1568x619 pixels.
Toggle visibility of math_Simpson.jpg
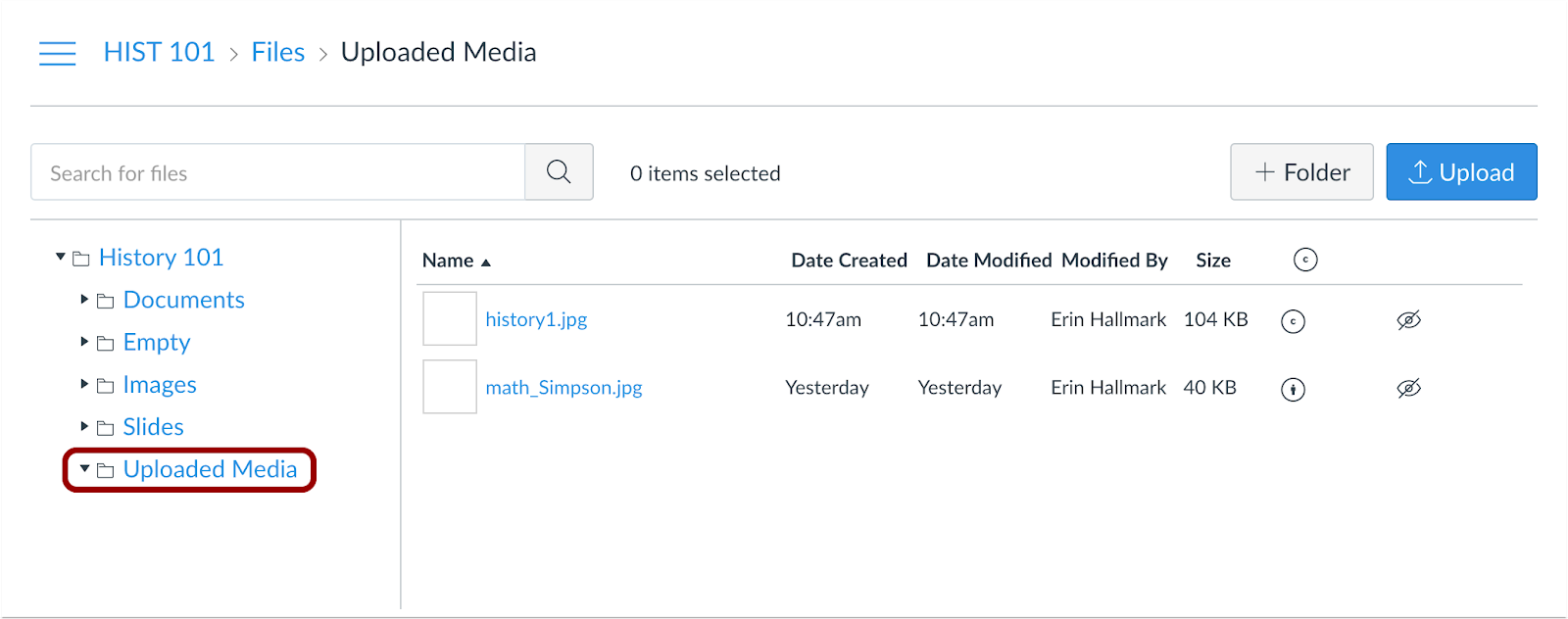(1408, 389)
